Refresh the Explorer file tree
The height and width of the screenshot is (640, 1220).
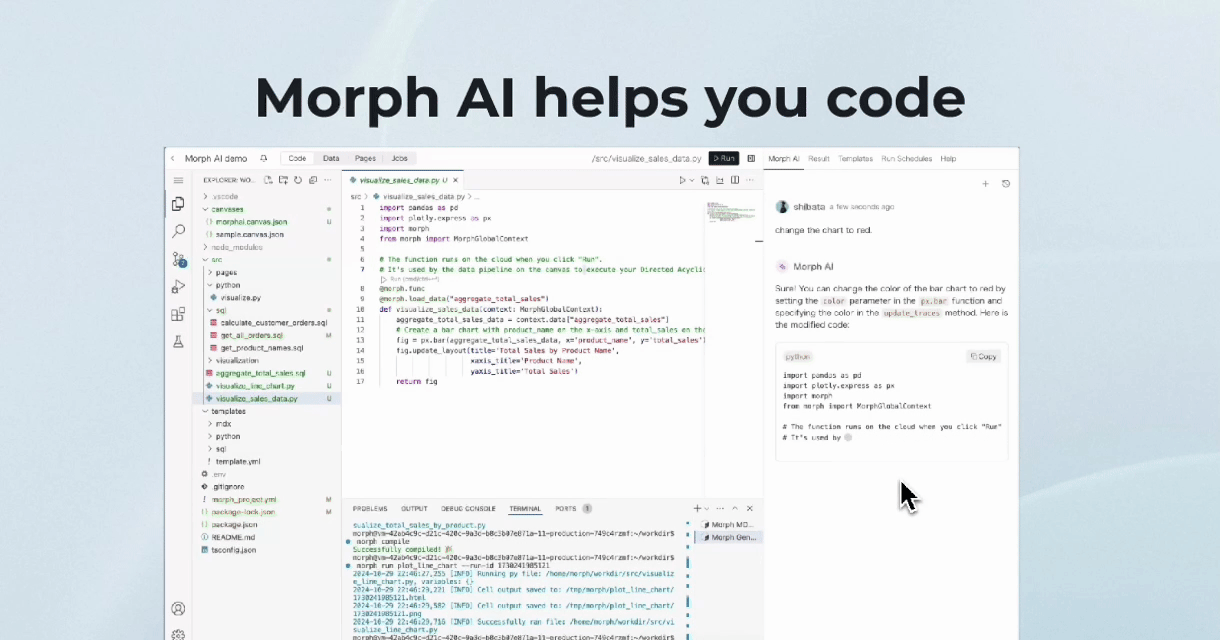point(298,180)
